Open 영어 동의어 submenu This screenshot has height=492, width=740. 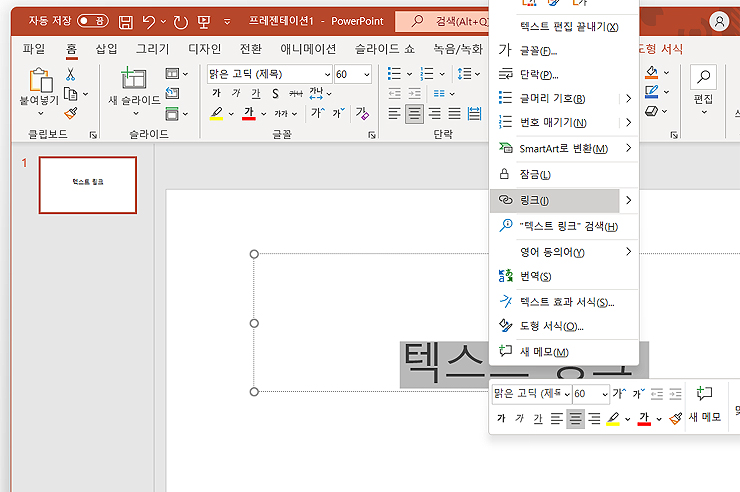[564, 252]
